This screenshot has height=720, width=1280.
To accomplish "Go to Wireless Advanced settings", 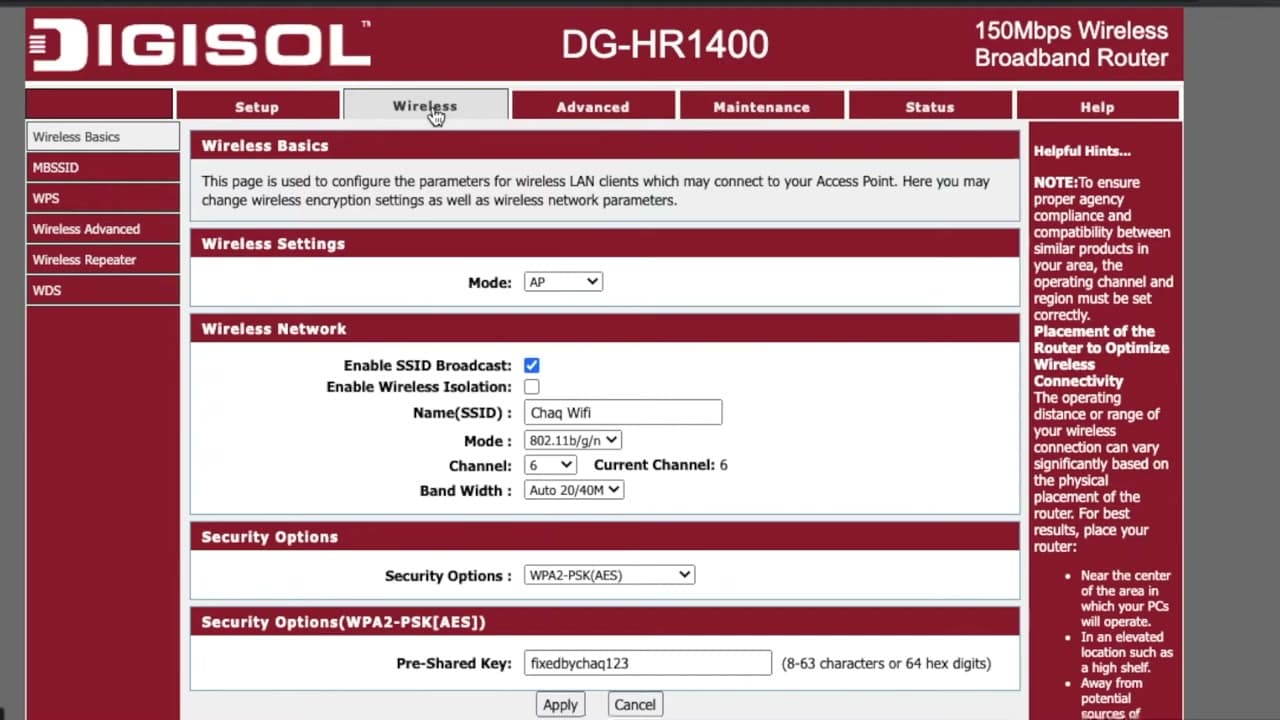I will tap(103, 229).
